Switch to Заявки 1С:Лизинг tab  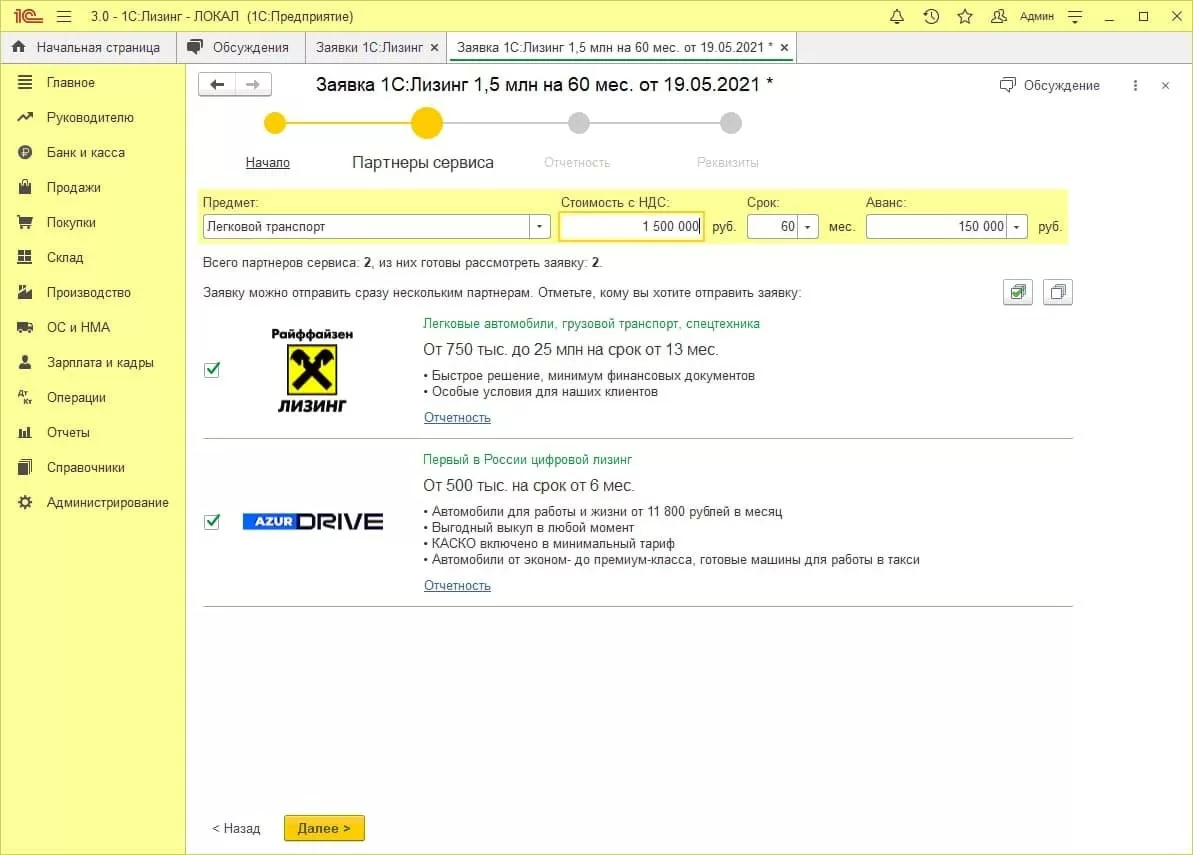[369, 47]
